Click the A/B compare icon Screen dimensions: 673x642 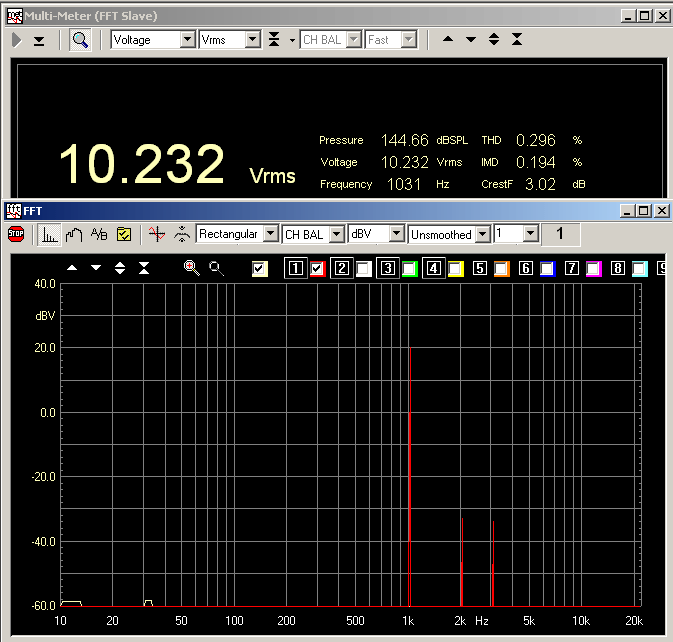tap(99, 234)
